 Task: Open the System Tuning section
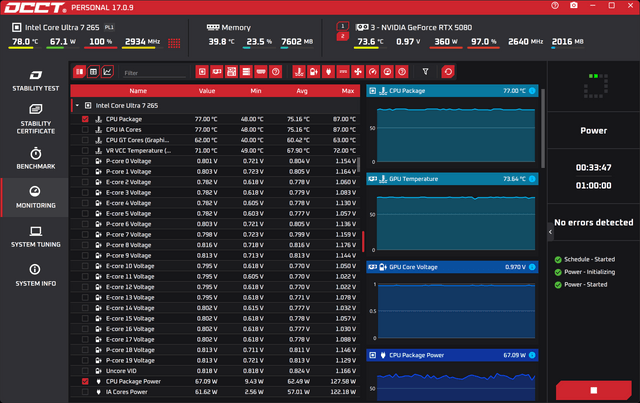point(36,237)
